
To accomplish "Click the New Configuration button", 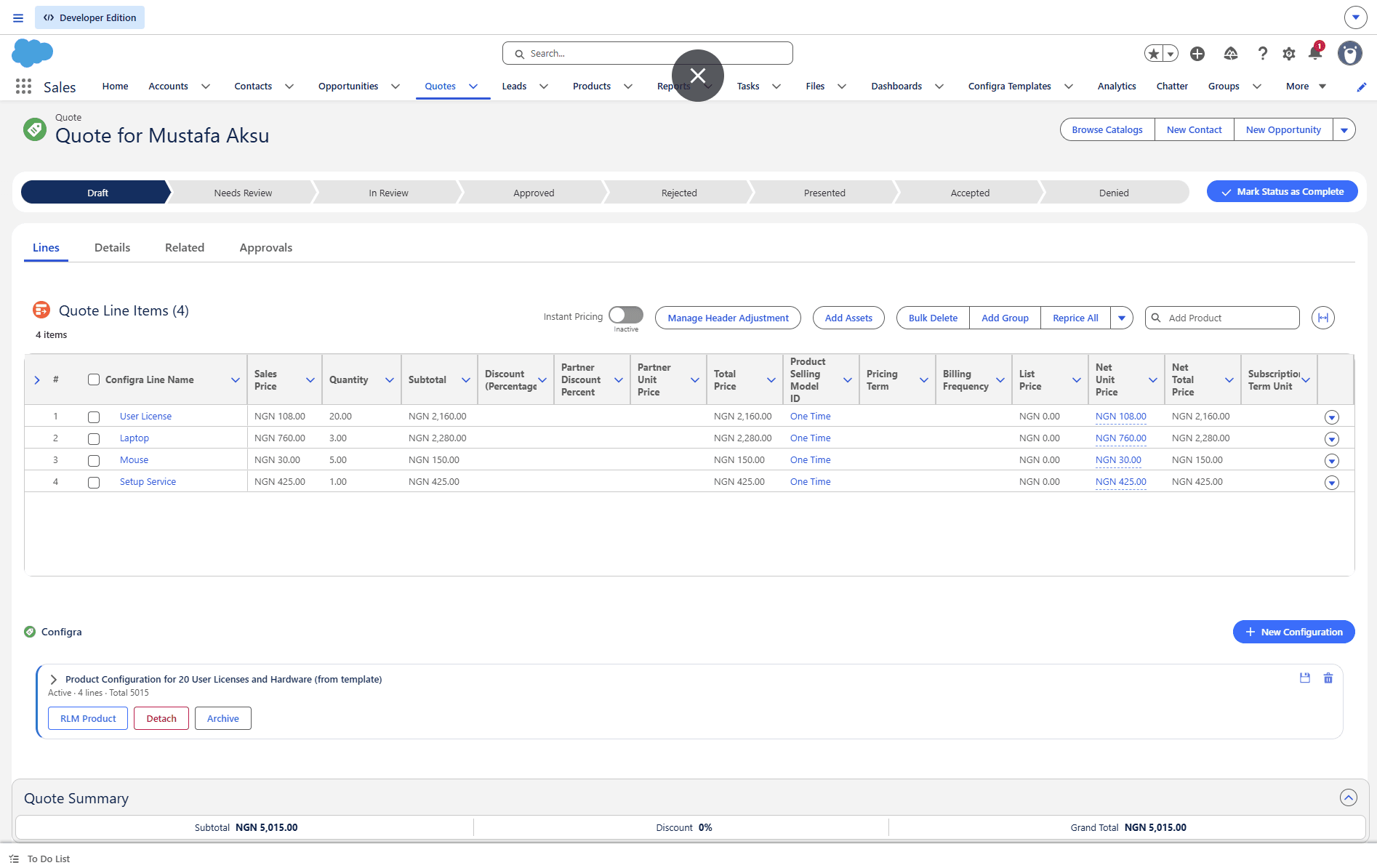I will pos(1294,632).
